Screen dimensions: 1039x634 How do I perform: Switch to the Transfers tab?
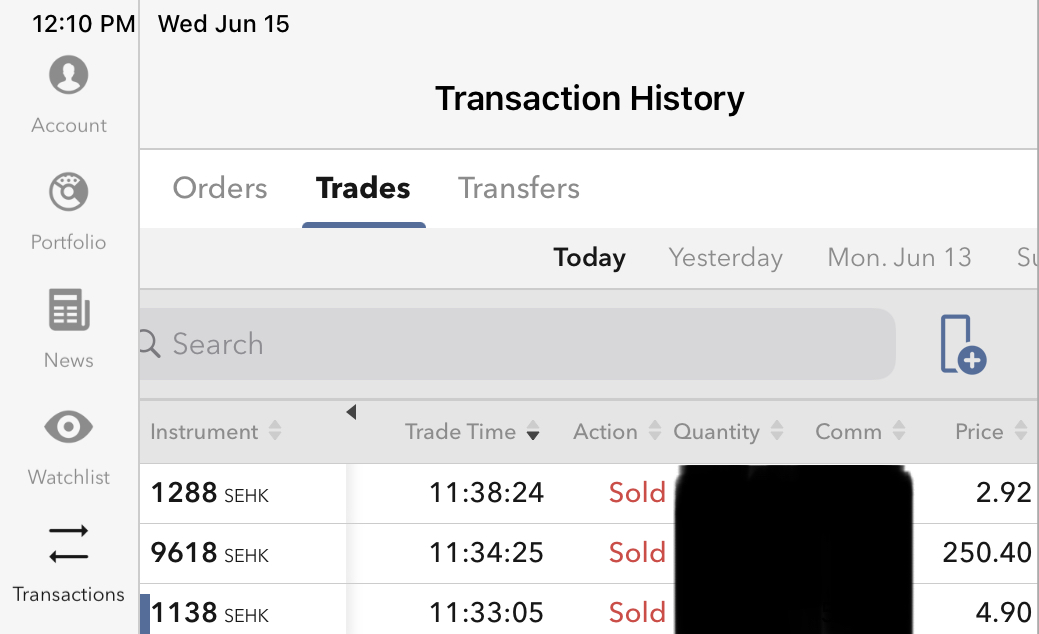click(x=519, y=188)
